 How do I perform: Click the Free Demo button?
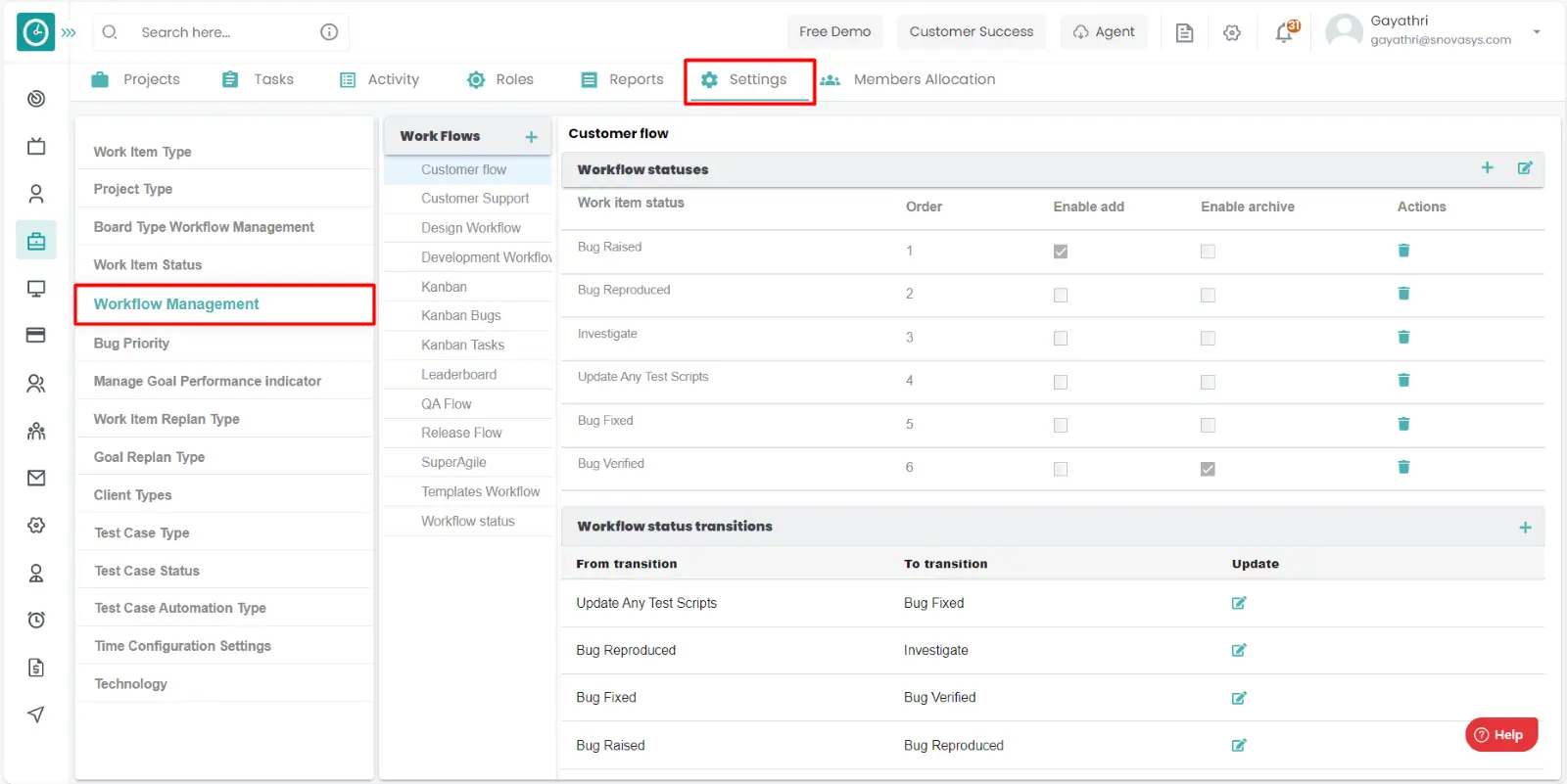(834, 31)
